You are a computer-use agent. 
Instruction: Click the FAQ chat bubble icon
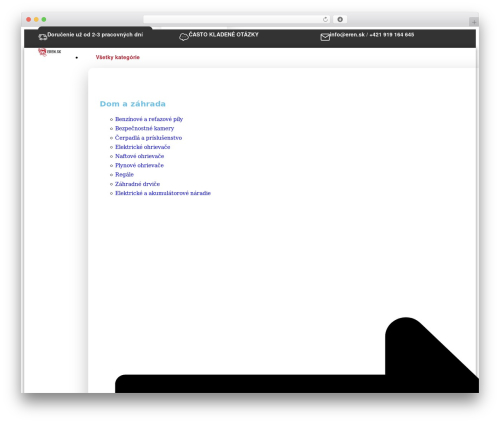[184, 37]
